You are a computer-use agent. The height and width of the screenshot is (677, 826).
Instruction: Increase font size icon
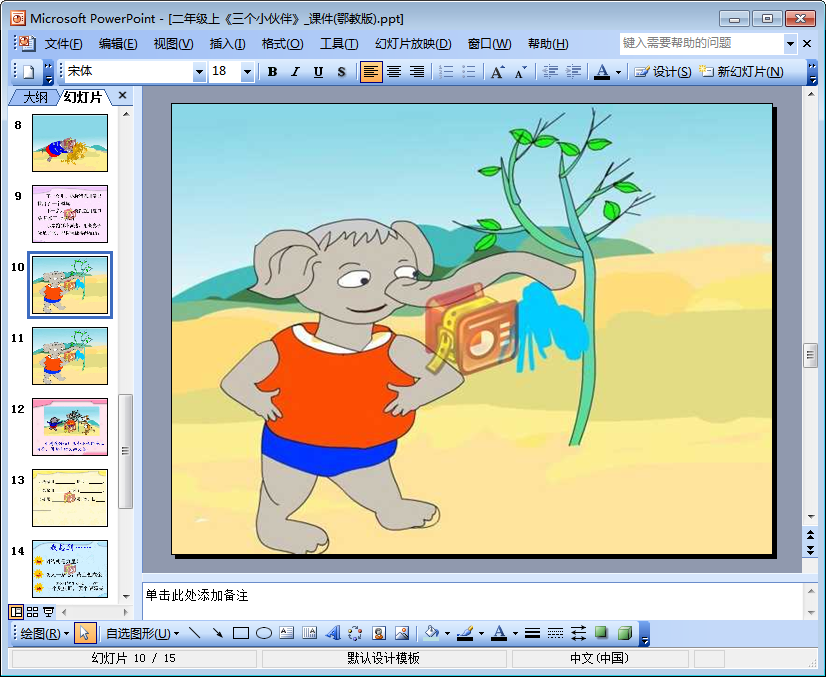click(x=497, y=72)
